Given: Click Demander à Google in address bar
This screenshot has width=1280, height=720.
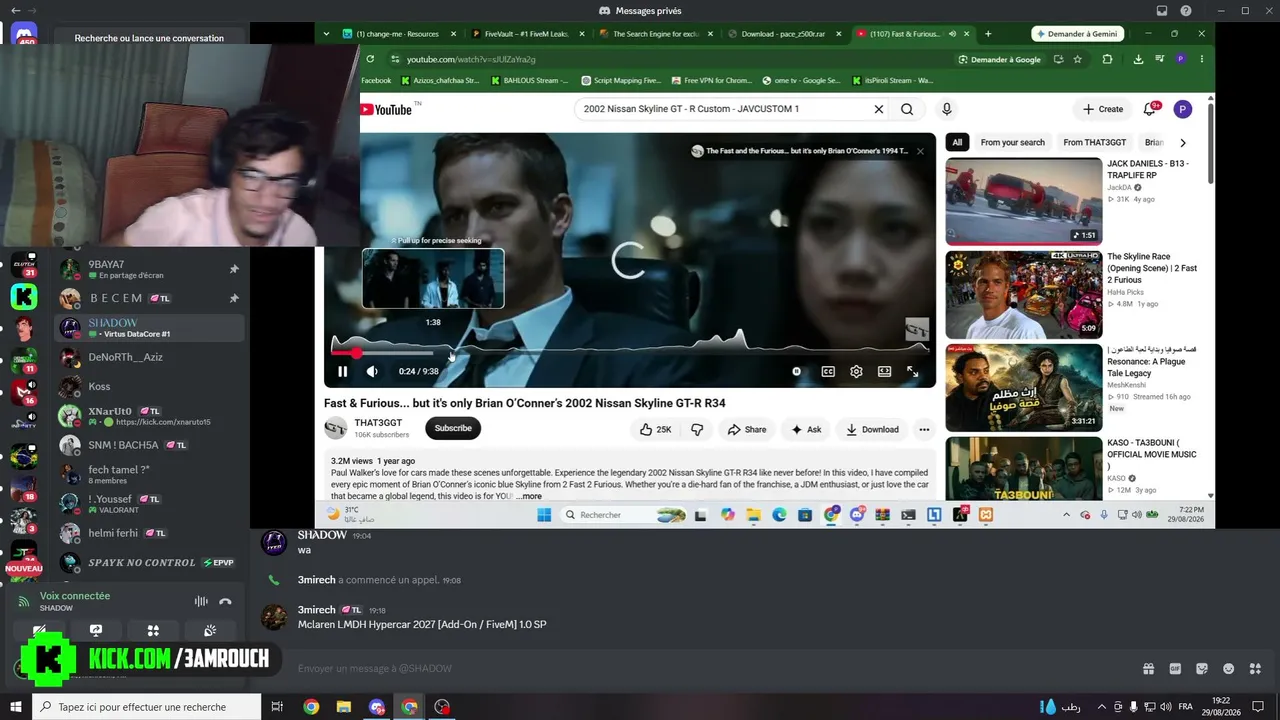Looking at the screenshot, I should pos(999,59).
